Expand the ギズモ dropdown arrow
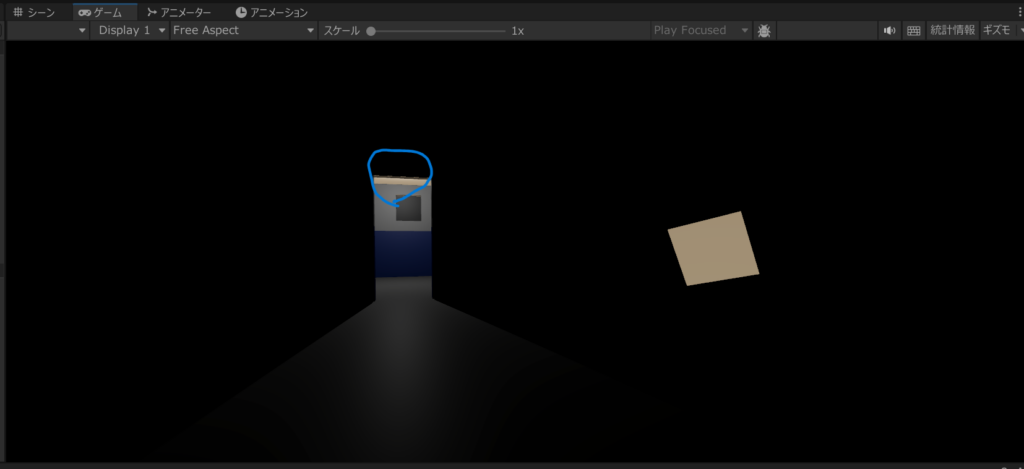Viewport: 1024px width, 469px height. tap(1019, 31)
